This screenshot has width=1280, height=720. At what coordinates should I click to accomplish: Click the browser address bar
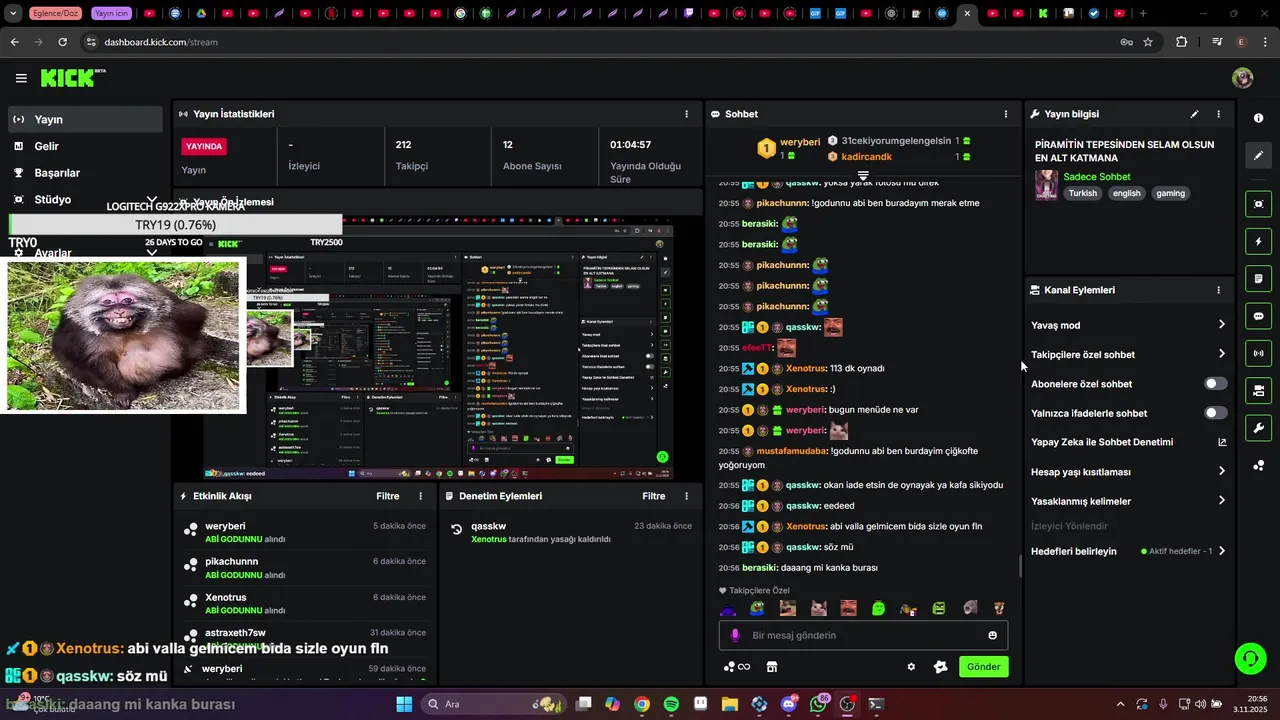coord(600,42)
